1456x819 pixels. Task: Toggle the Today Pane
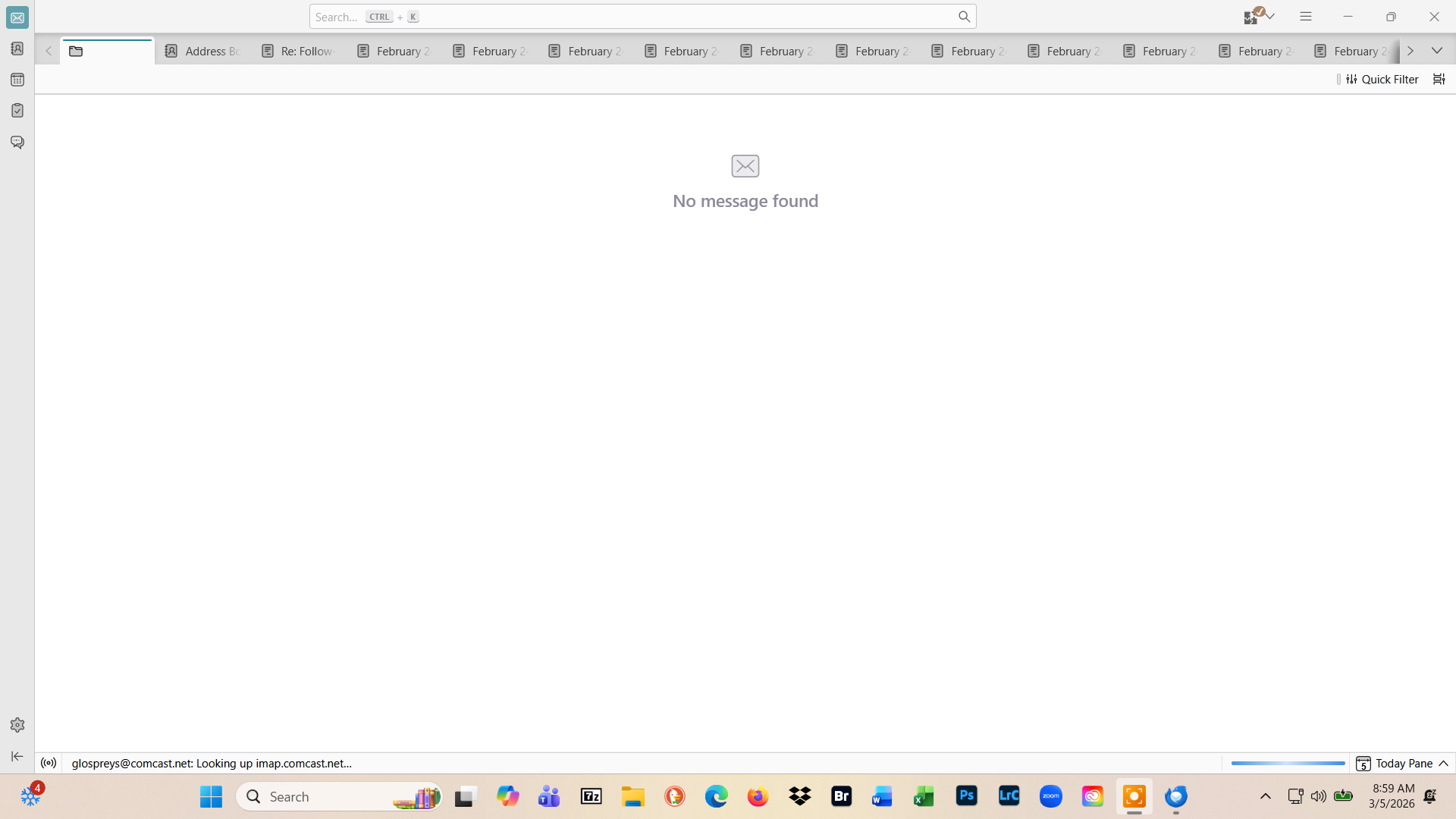[x=1403, y=763]
